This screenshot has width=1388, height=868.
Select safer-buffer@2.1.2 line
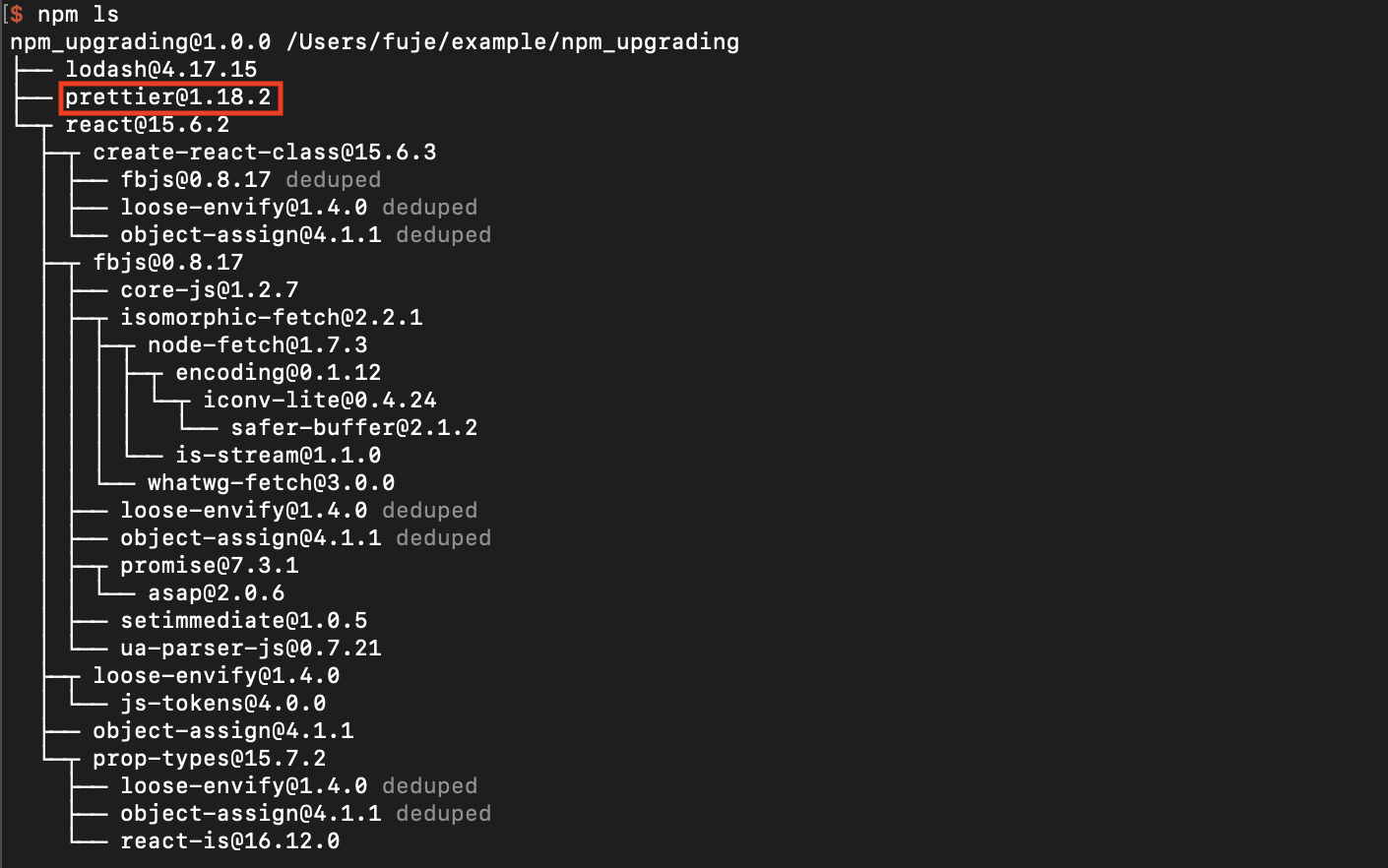354,428
